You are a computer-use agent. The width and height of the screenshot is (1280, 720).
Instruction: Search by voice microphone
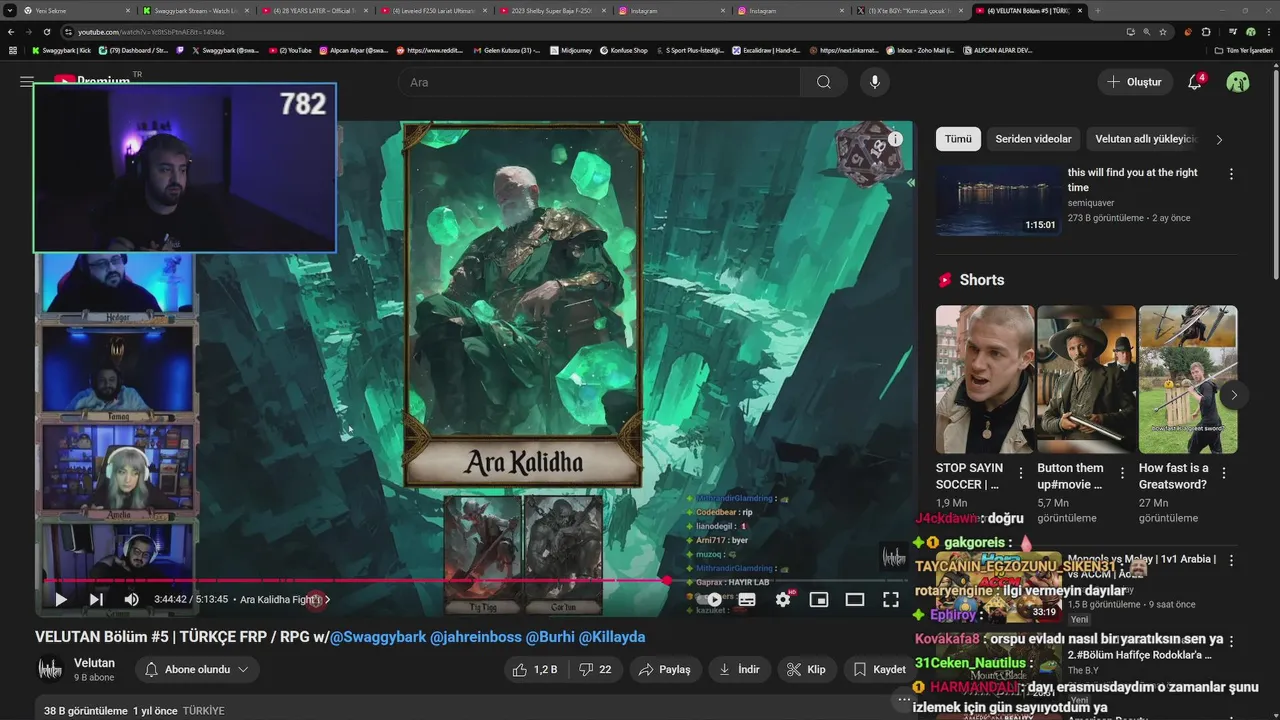tap(875, 82)
